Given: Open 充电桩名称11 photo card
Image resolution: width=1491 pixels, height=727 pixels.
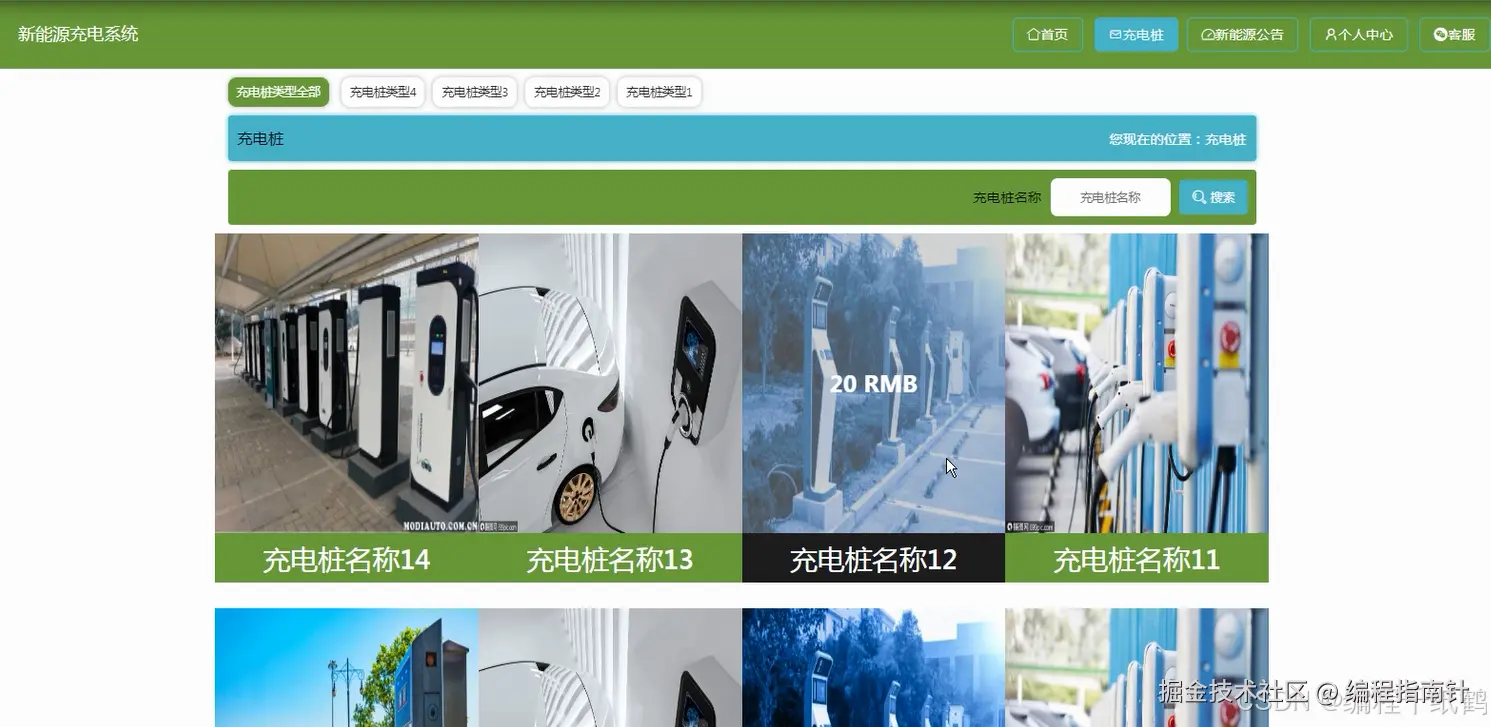Looking at the screenshot, I should point(1137,383).
